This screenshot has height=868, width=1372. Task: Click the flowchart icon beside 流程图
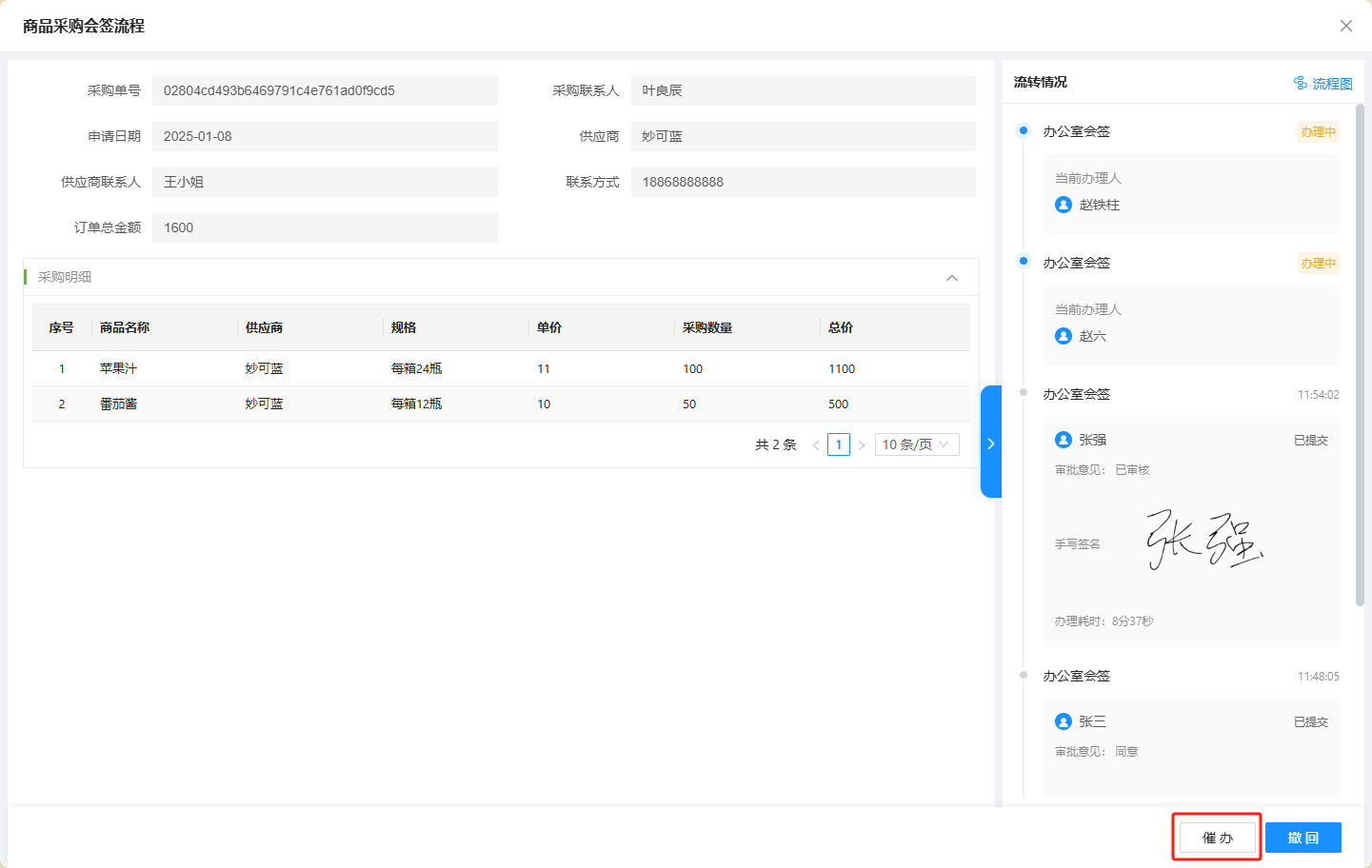click(x=1301, y=83)
